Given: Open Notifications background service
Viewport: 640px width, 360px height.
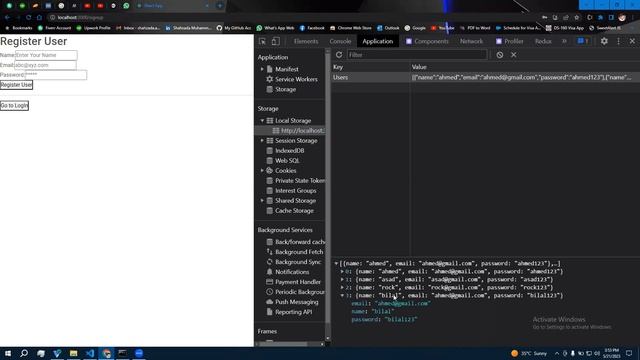Looking at the screenshot, I should tap(292, 272).
